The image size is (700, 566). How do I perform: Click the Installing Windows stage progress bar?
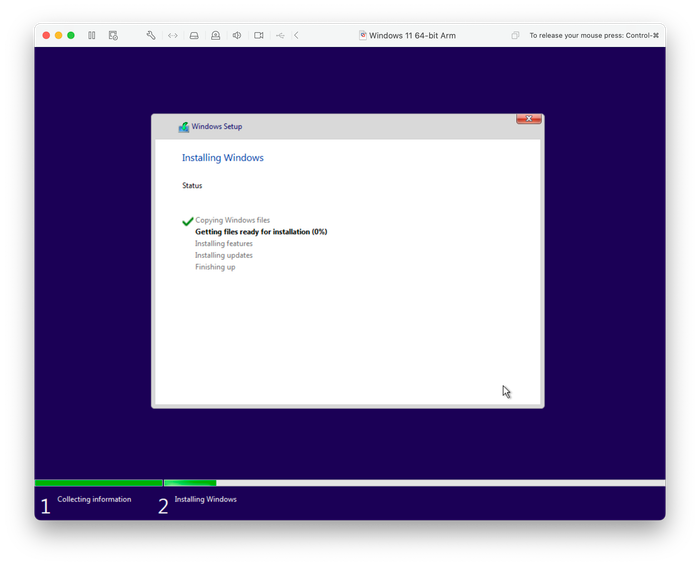(x=414, y=483)
